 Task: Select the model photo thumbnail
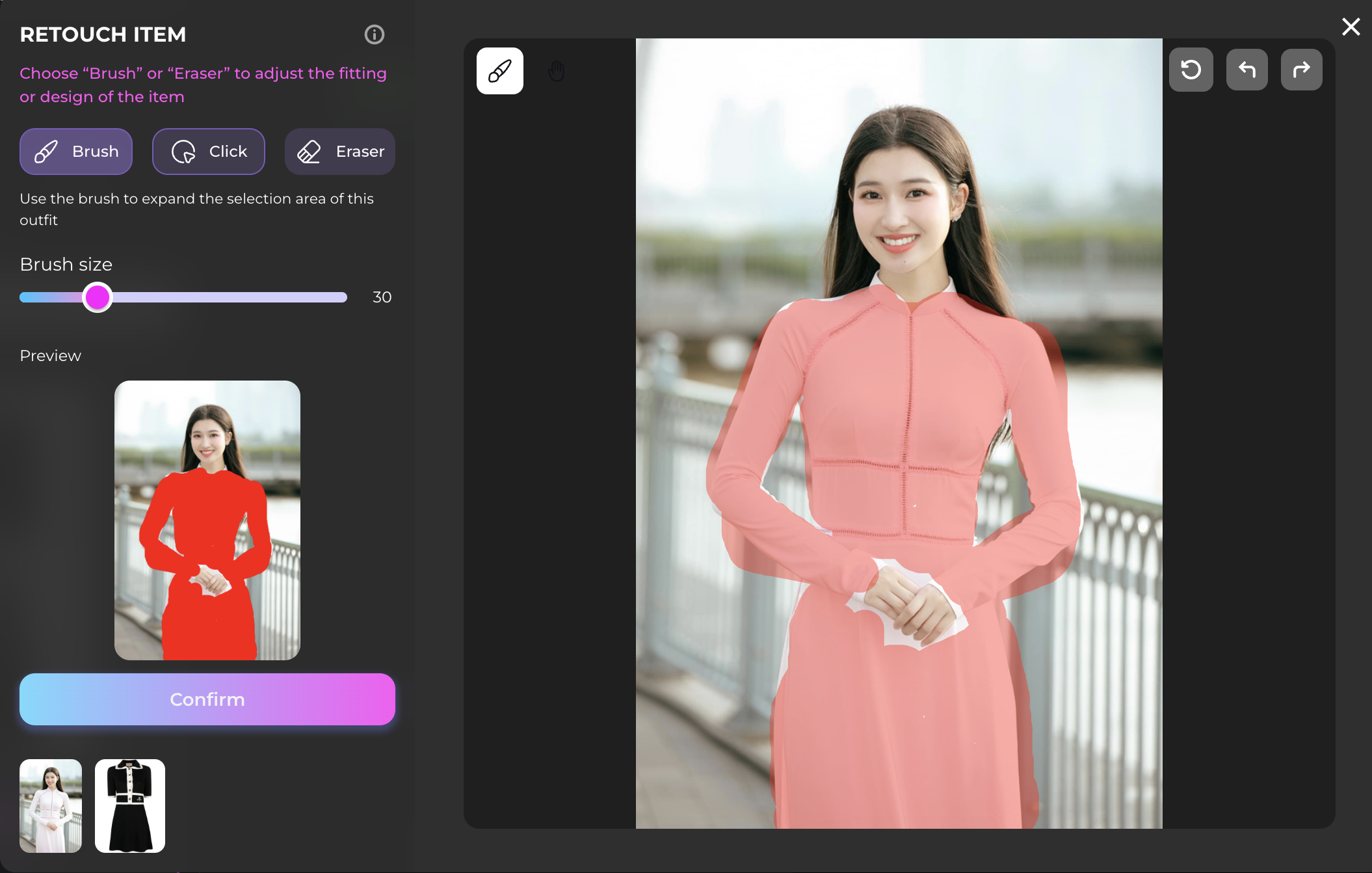tap(51, 805)
